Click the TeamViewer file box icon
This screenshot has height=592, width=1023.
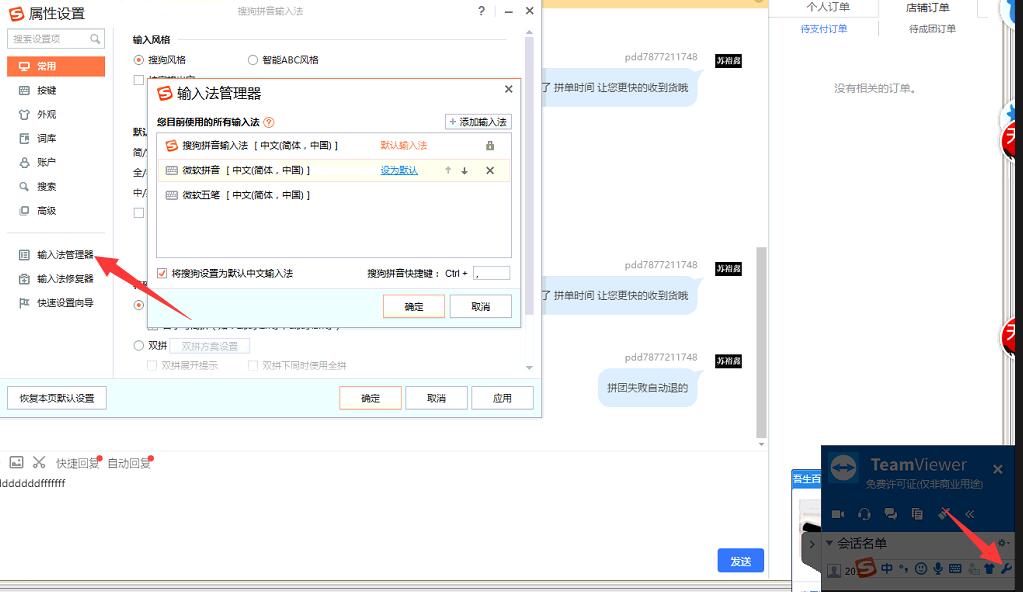(x=917, y=514)
